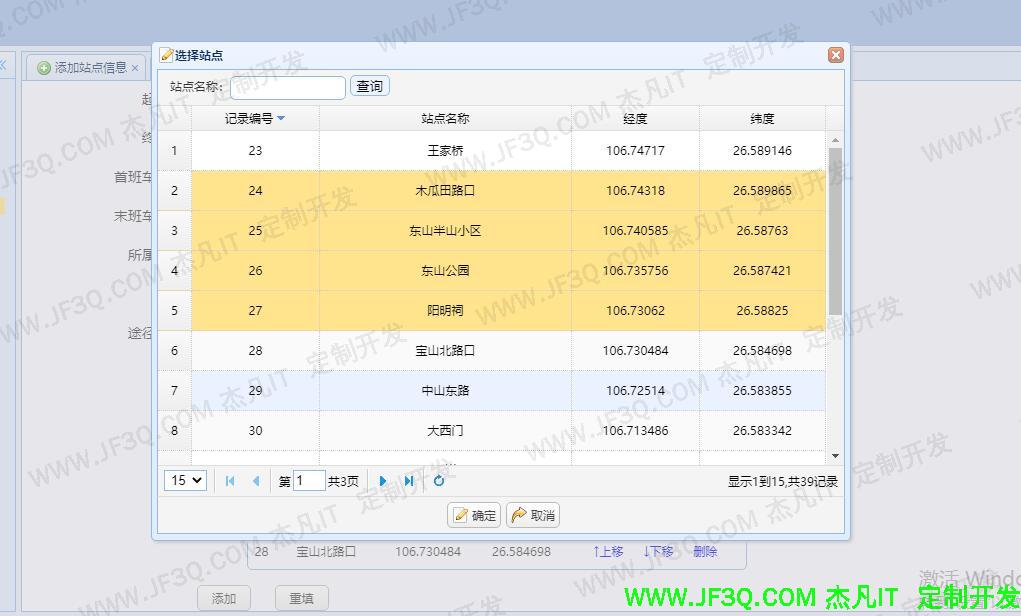Jump to the last page using the skip-forward icon

[409, 481]
